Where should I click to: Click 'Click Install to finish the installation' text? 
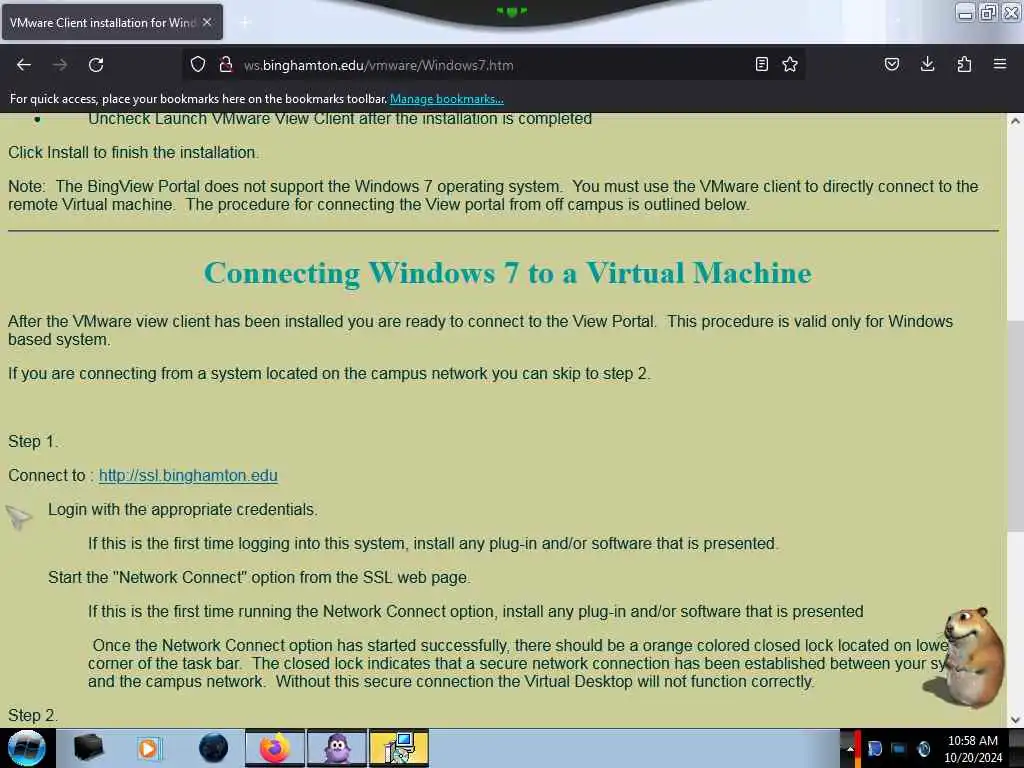(133, 152)
